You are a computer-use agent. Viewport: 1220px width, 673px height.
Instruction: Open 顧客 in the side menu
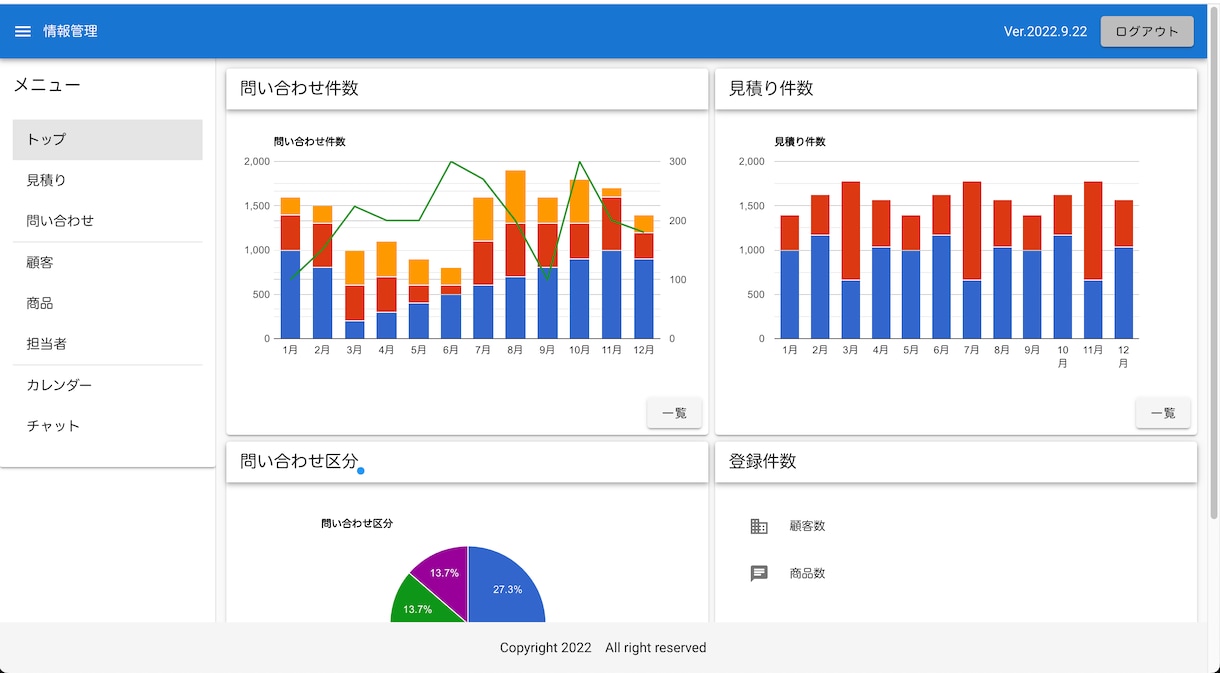[108, 263]
